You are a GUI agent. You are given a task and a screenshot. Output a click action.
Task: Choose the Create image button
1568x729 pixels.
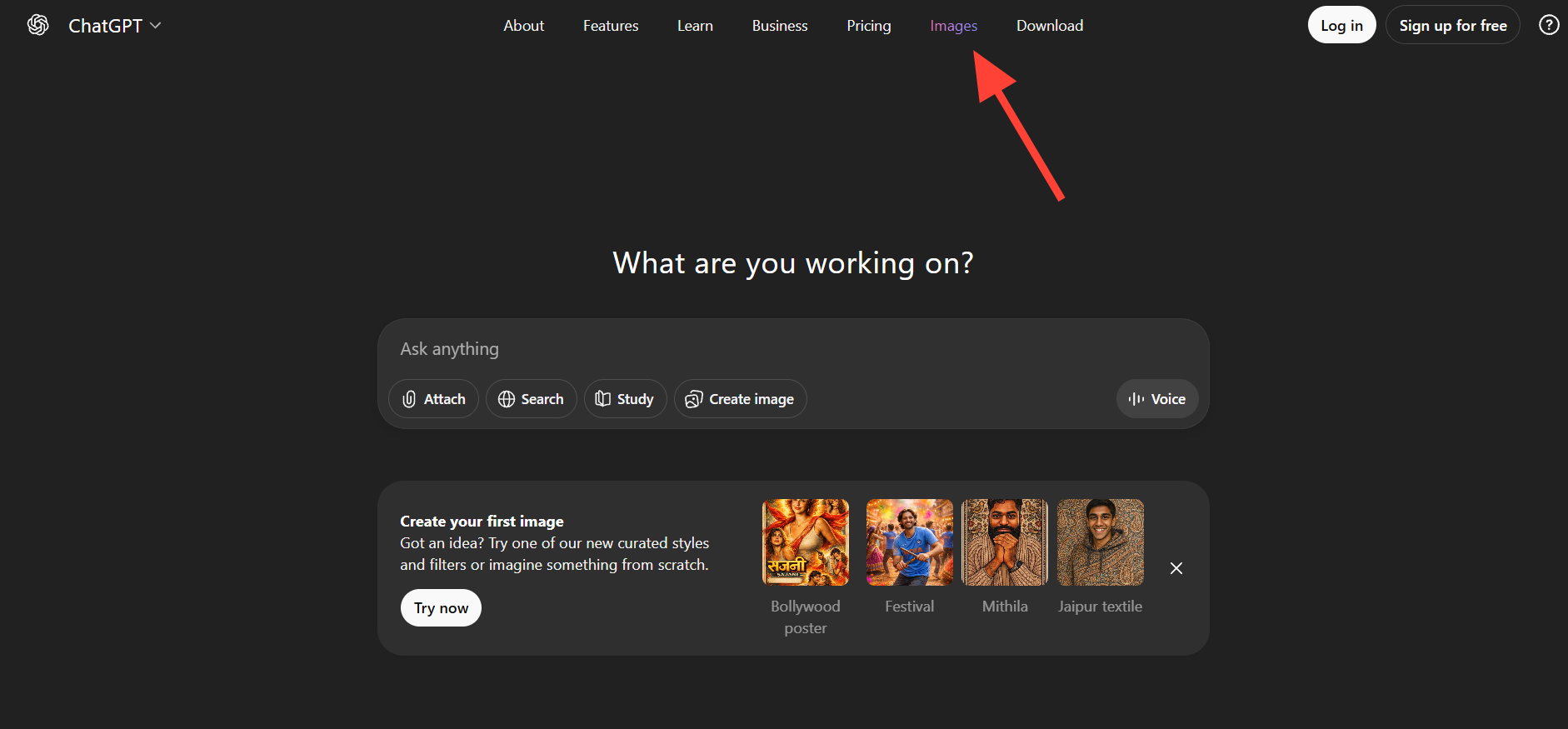pyautogui.click(x=740, y=399)
